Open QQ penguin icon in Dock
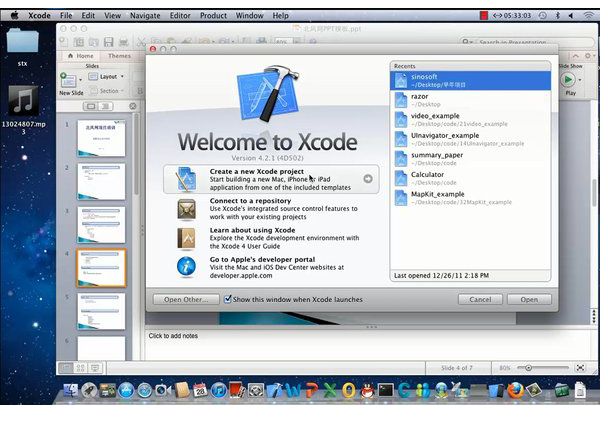Screen dimensions: 608x421 (x=367, y=390)
